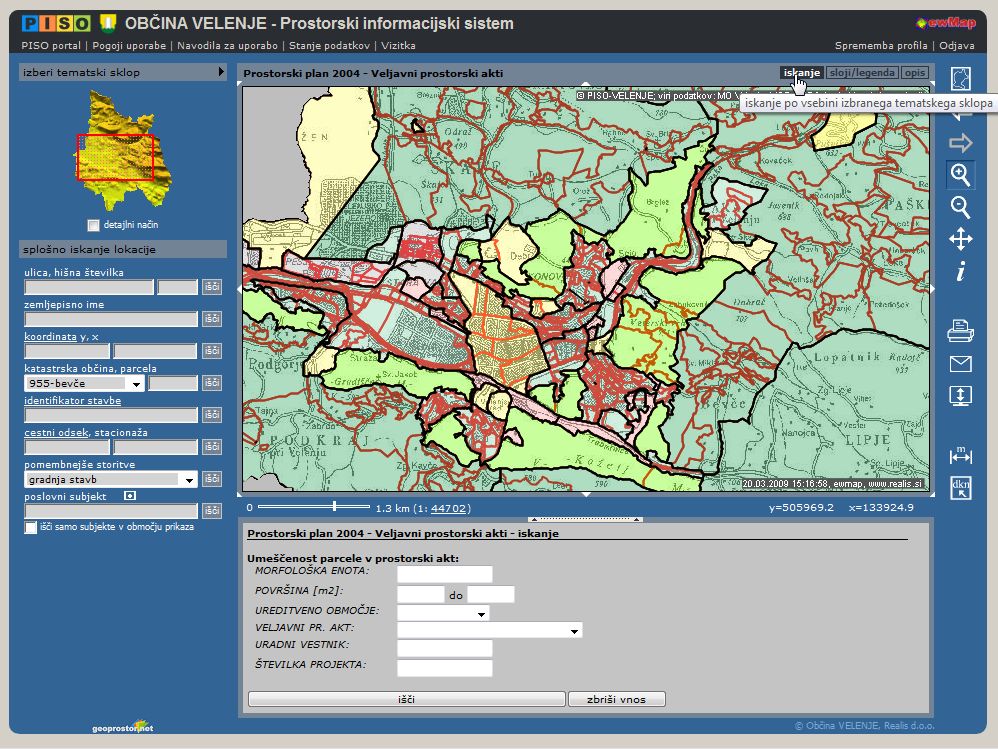Select the zoom out magnifier tool
This screenshot has width=998, height=749.
[x=960, y=207]
